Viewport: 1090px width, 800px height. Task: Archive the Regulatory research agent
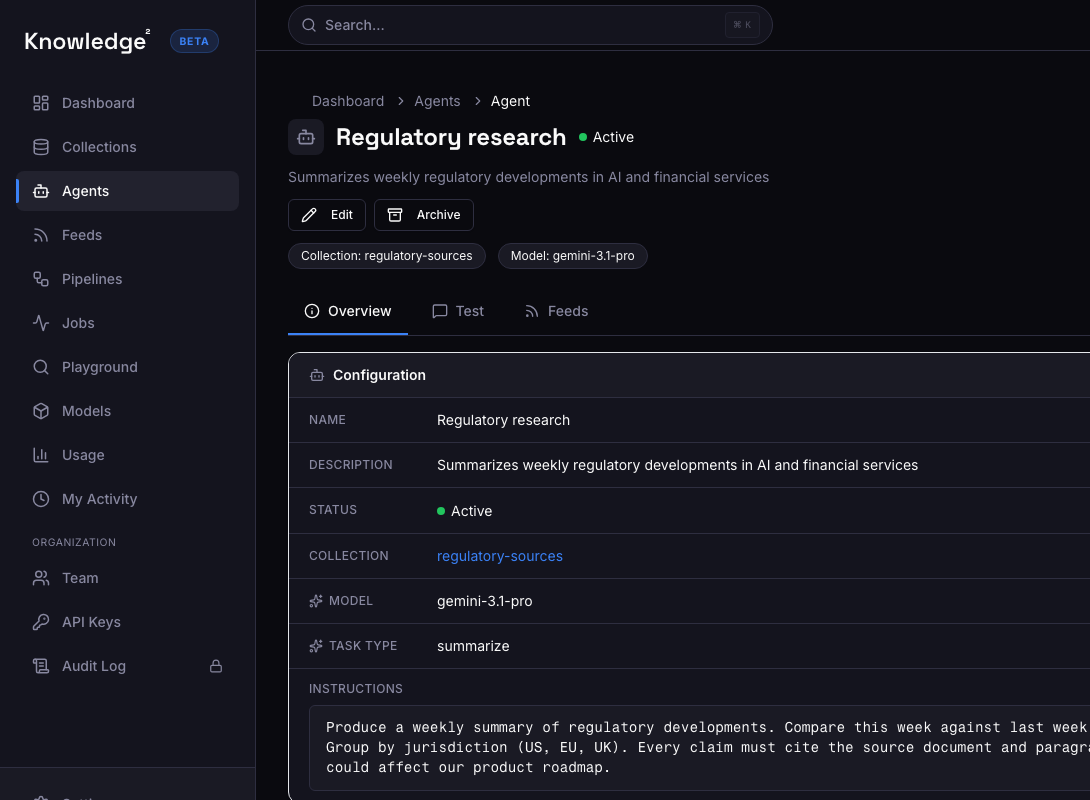tap(424, 215)
